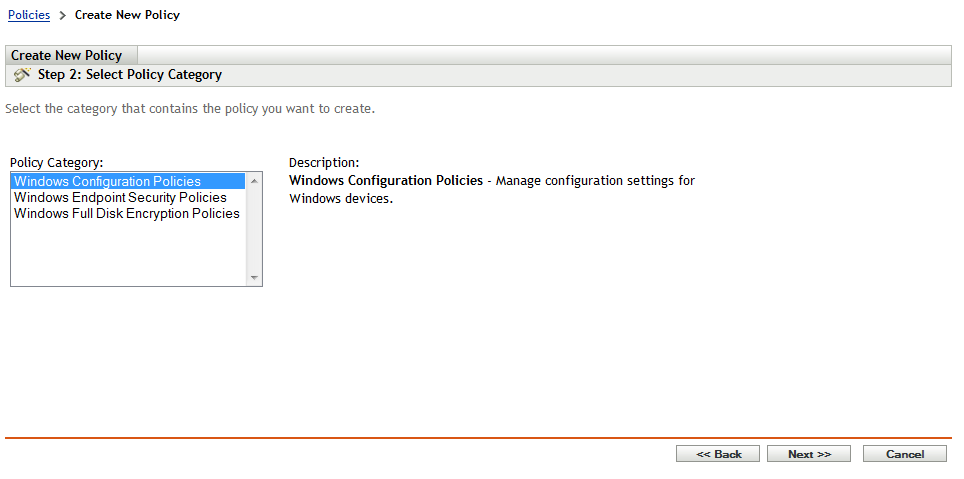The height and width of the screenshot is (479, 964).
Task: Choose Windows Full Disk Encryption Policies
Action: pyautogui.click(x=127, y=214)
